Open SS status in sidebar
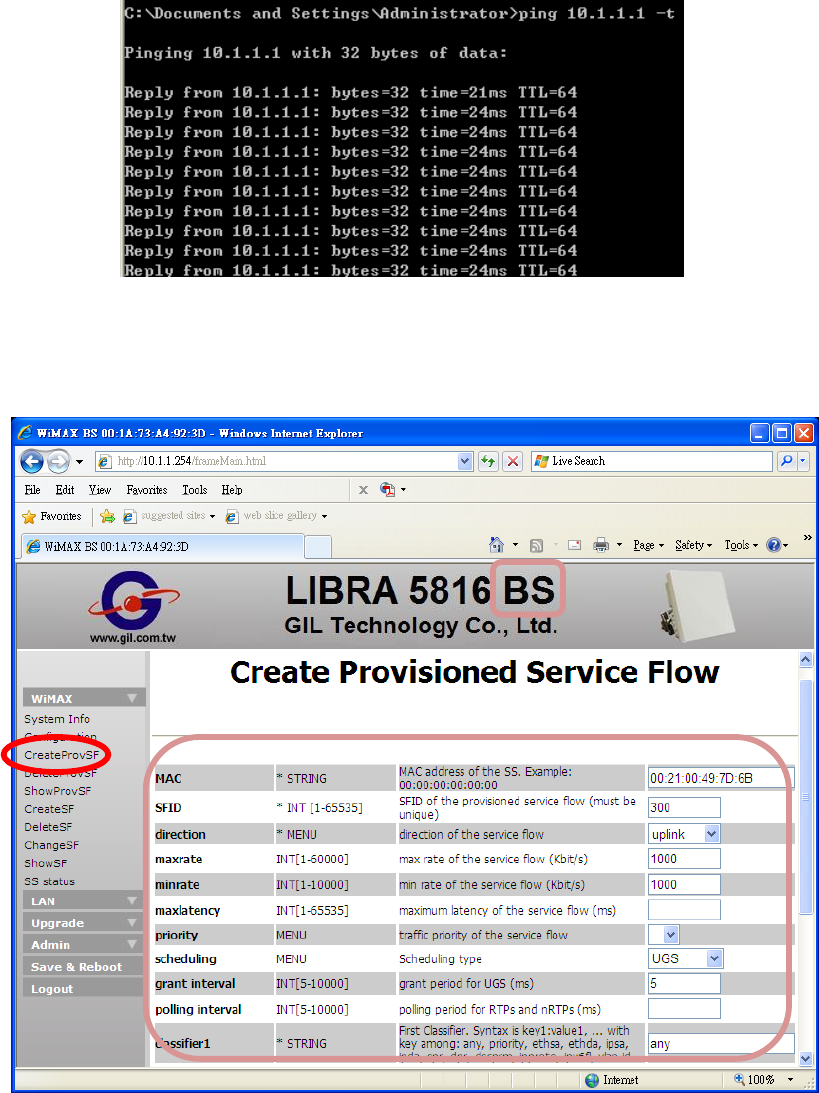The width and height of the screenshot is (819, 1093). tap(49, 881)
